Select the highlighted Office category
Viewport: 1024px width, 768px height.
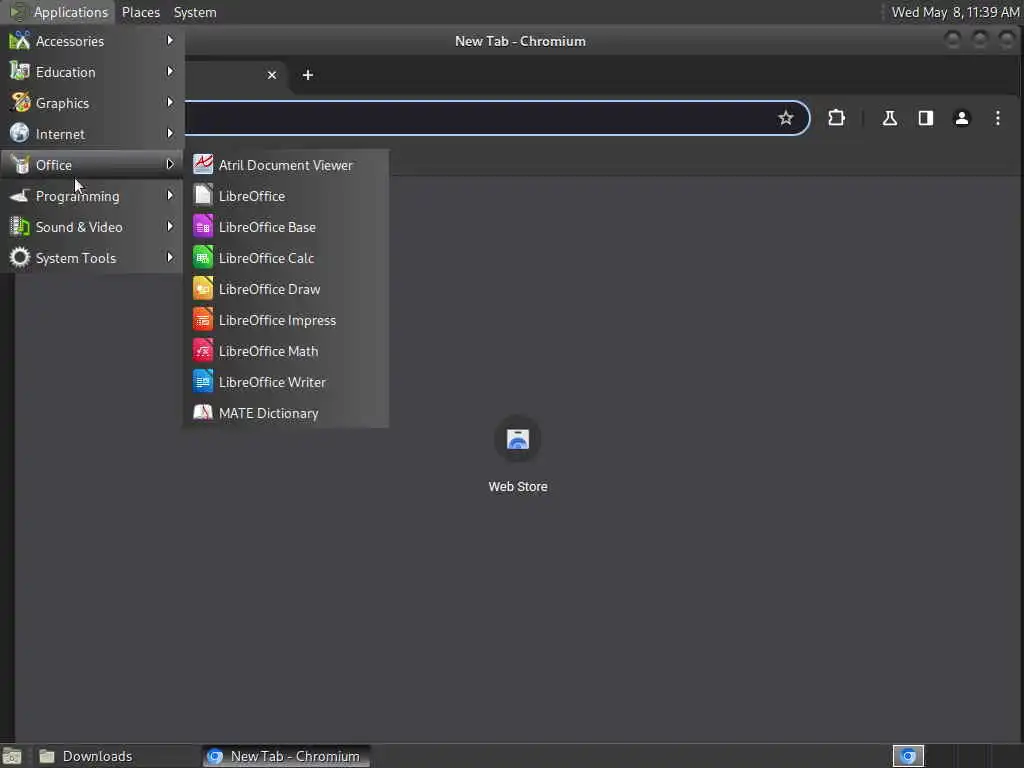pyautogui.click(x=92, y=165)
